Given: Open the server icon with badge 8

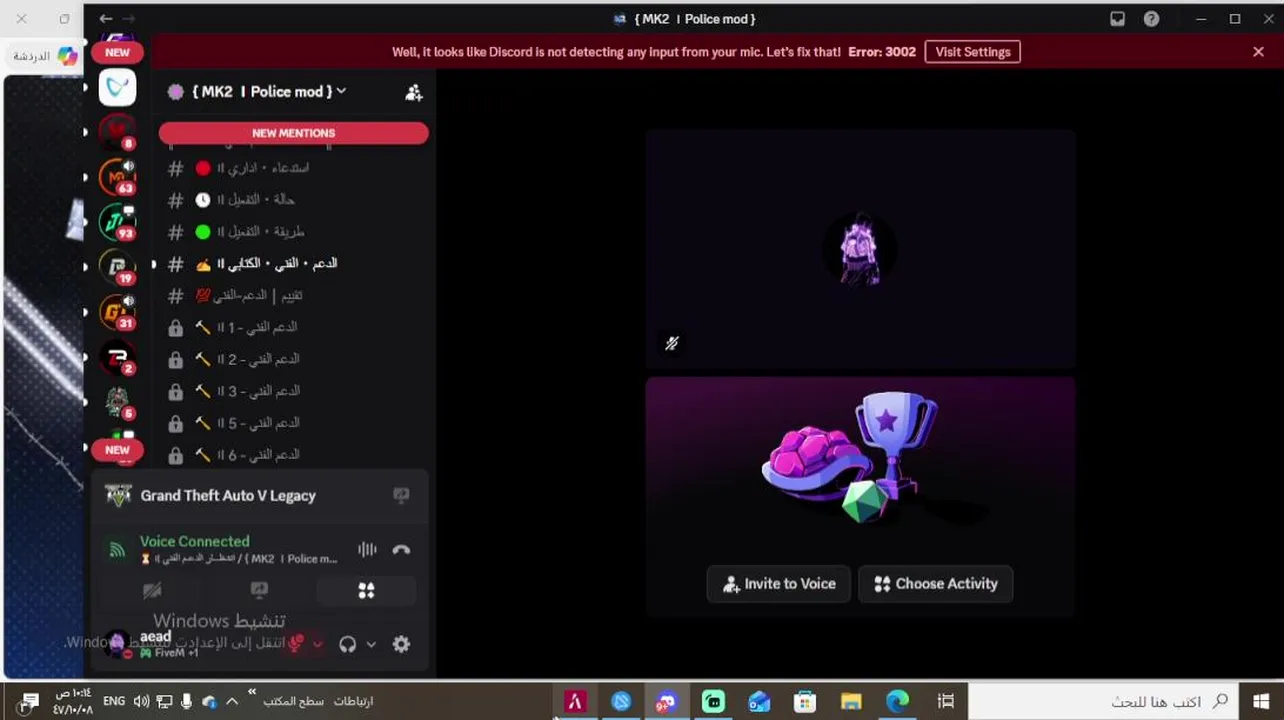Looking at the screenshot, I should [117, 132].
